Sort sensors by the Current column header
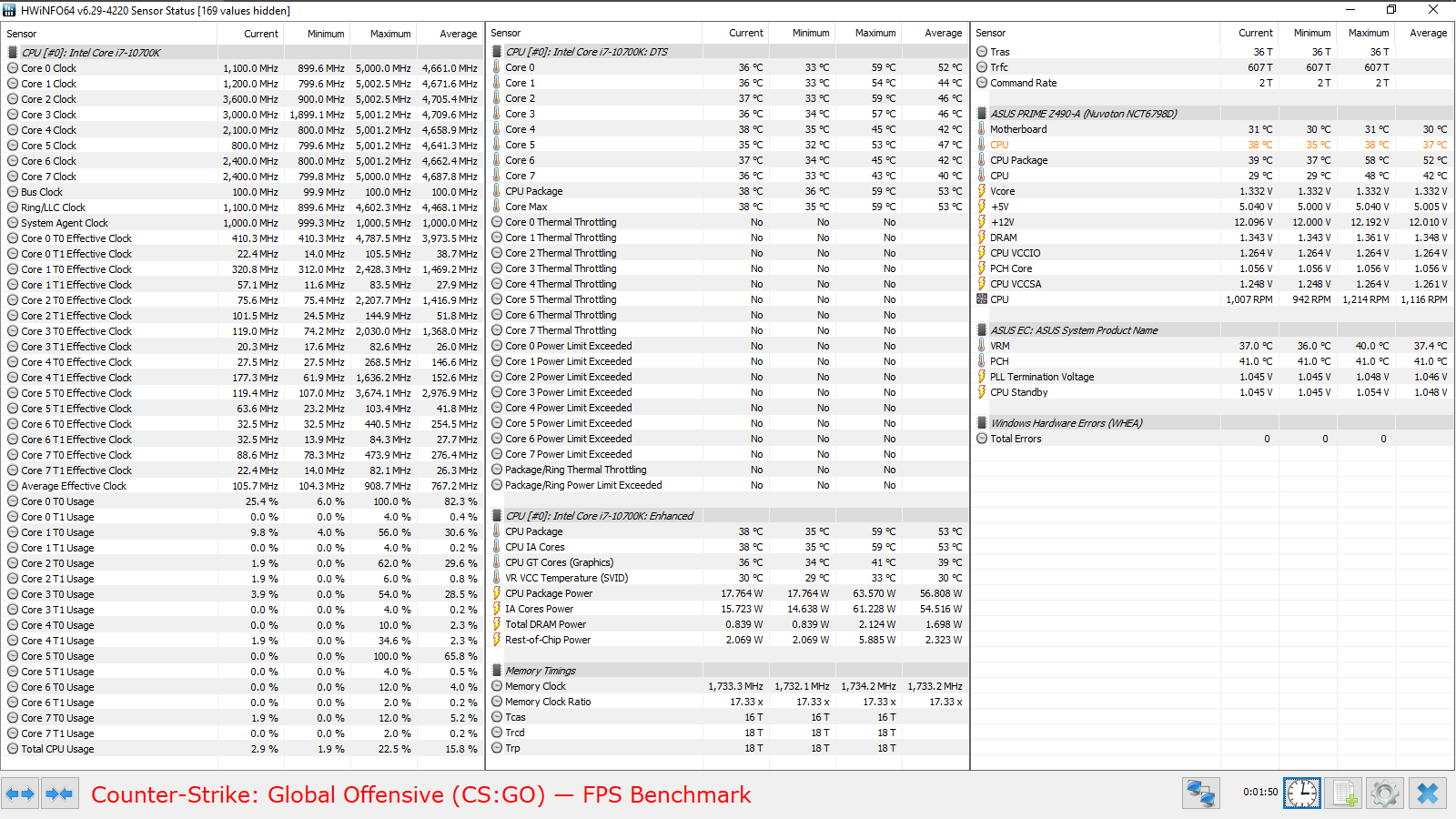 [261, 34]
